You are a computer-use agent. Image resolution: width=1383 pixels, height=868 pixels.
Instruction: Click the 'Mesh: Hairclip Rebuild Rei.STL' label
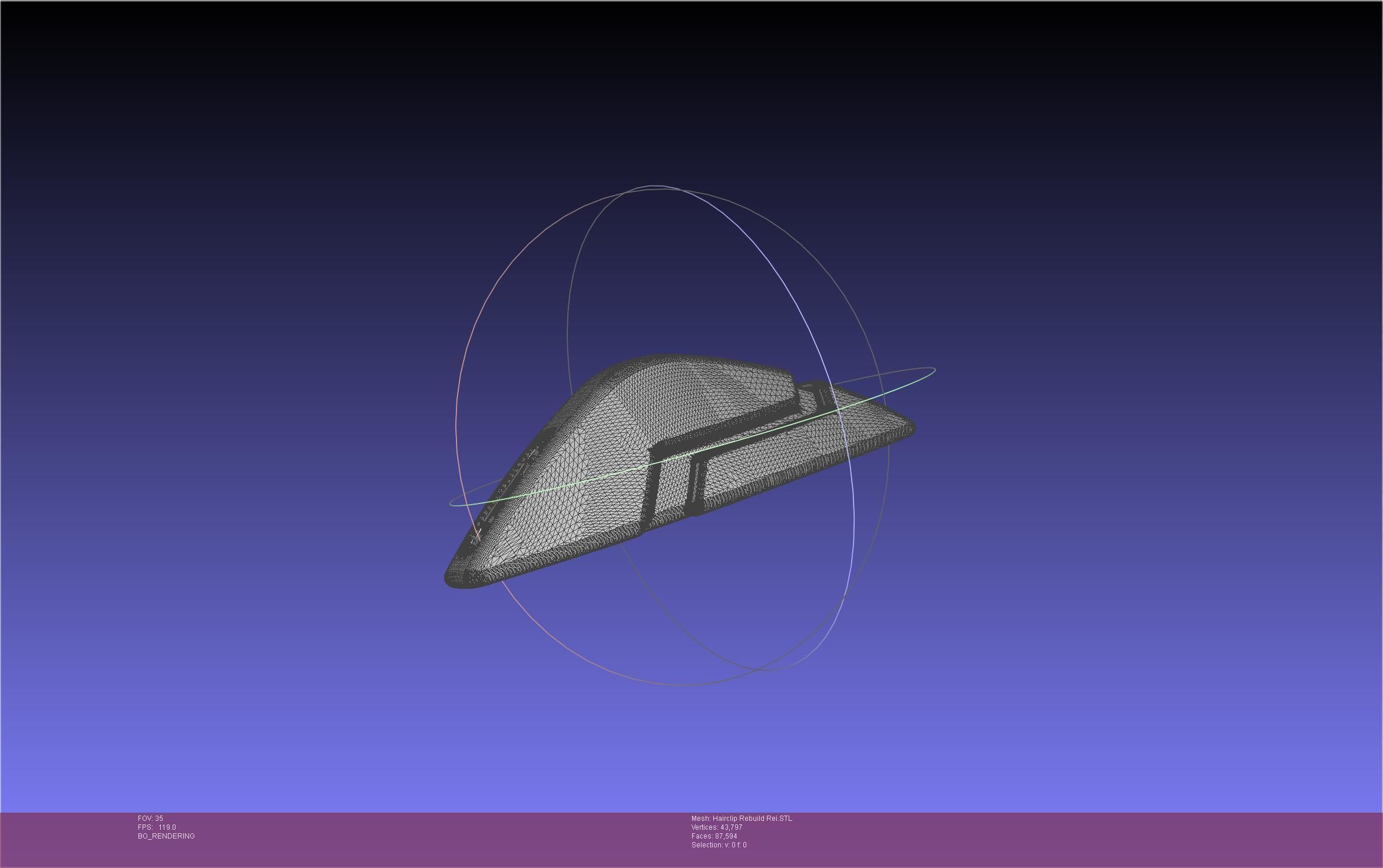[x=742, y=819]
